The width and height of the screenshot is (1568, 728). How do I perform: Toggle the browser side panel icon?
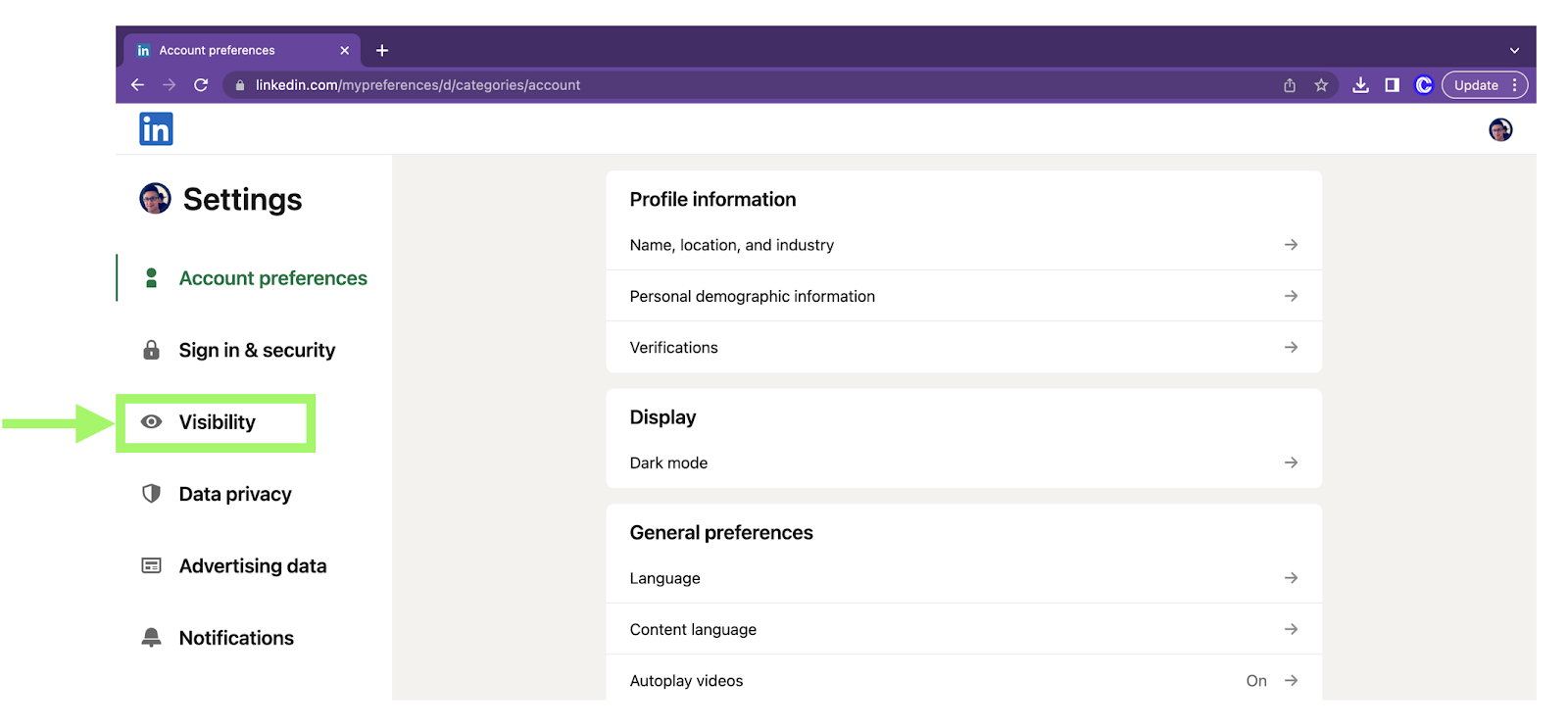point(1392,85)
